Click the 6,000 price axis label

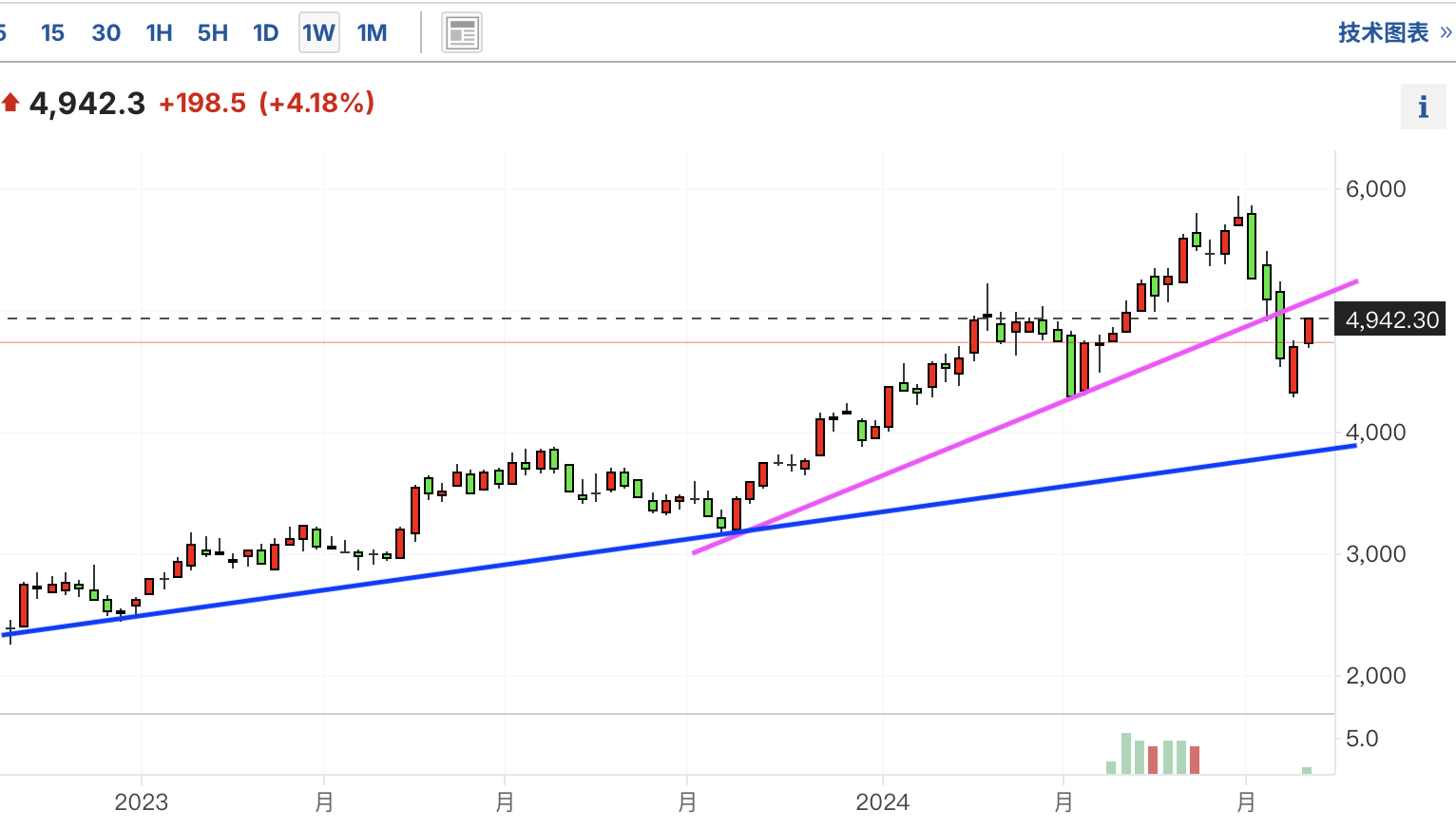(1375, 189)
